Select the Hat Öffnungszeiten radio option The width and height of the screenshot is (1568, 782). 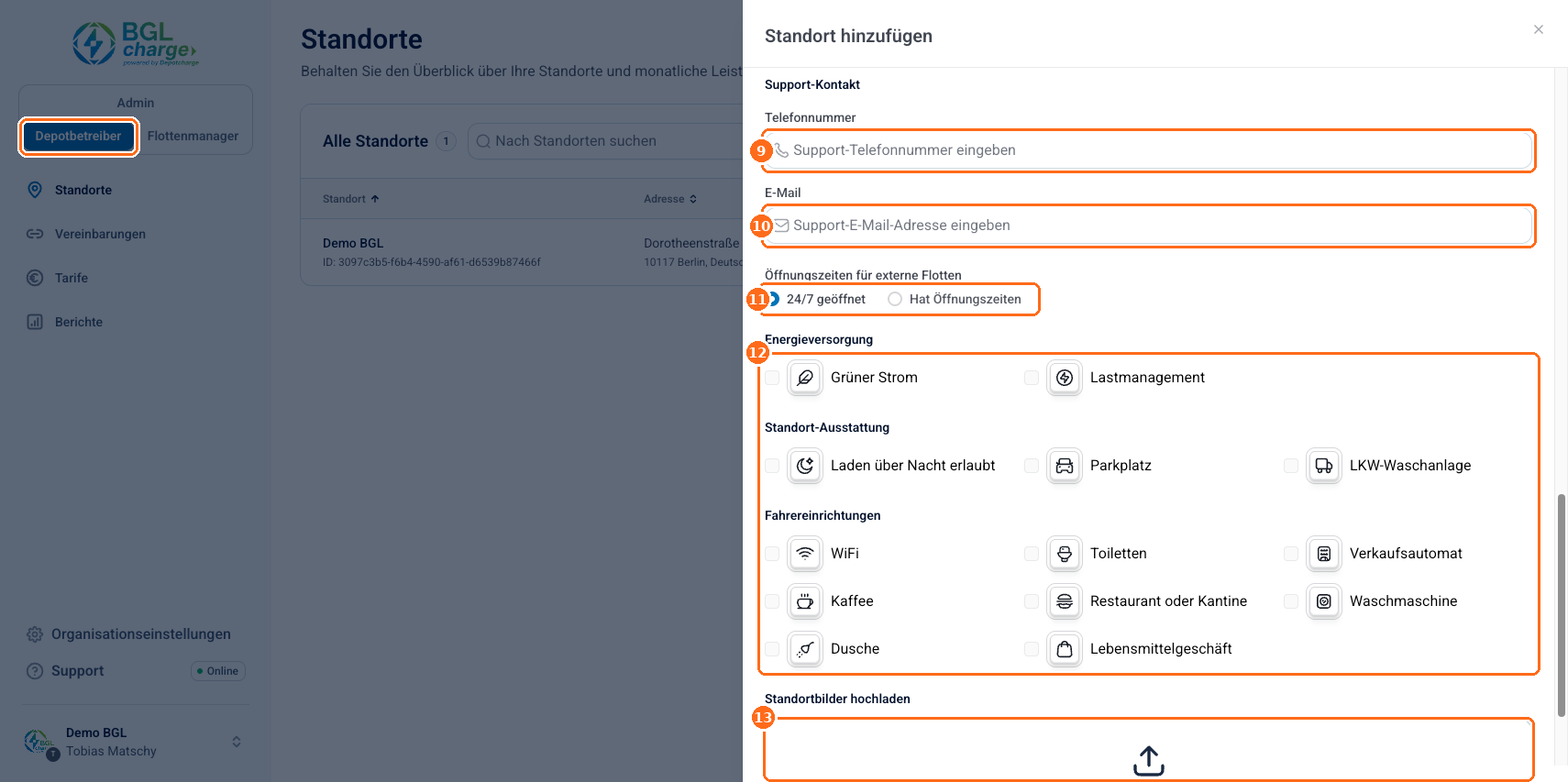(x=895, y=299)
